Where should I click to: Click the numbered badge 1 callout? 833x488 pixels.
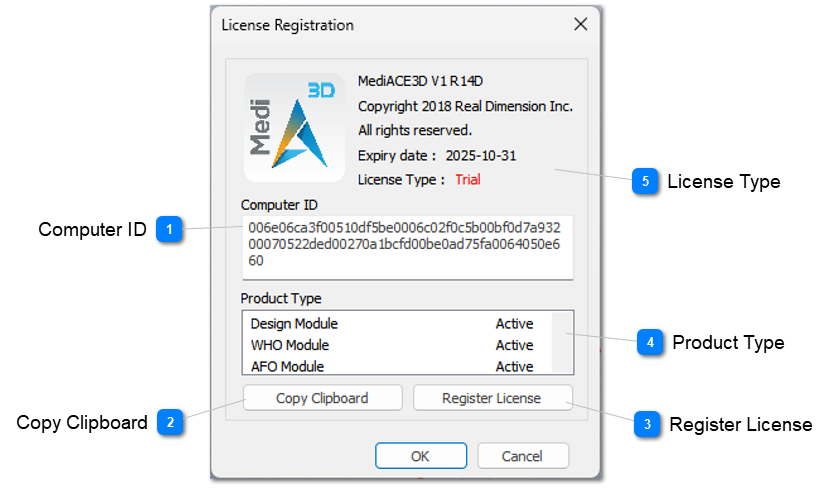170,230
